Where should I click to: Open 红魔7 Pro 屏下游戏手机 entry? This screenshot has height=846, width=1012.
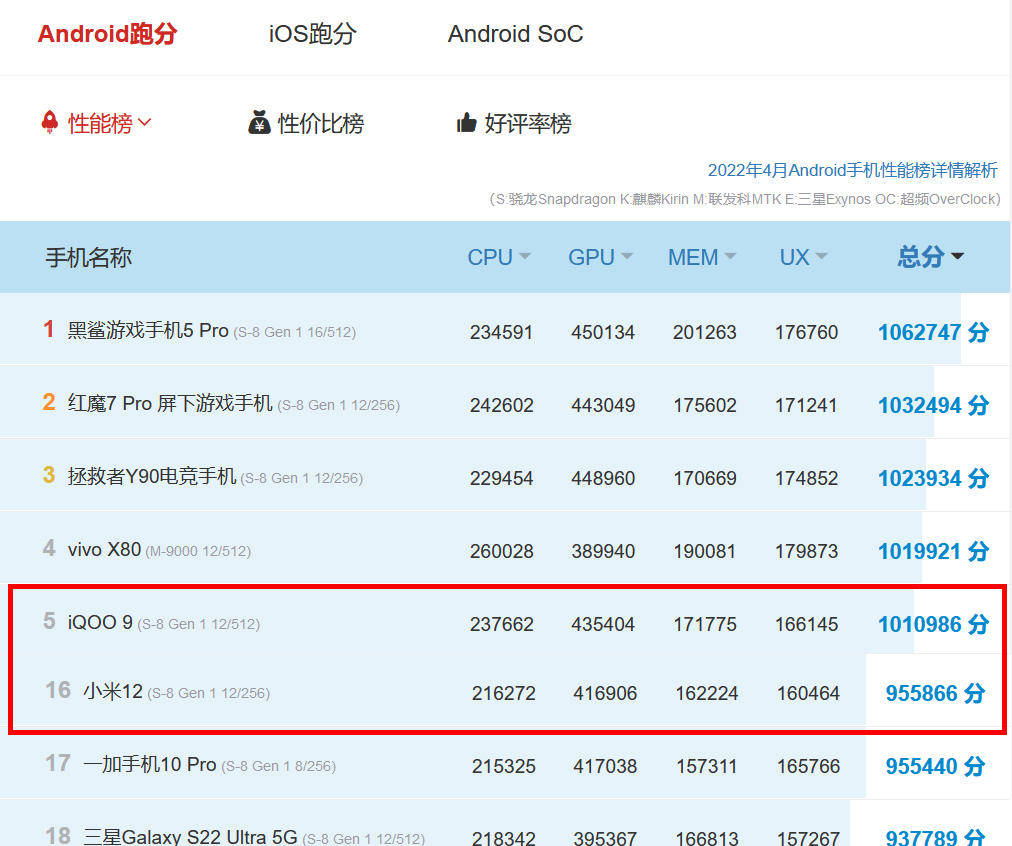tap(170, 403)
